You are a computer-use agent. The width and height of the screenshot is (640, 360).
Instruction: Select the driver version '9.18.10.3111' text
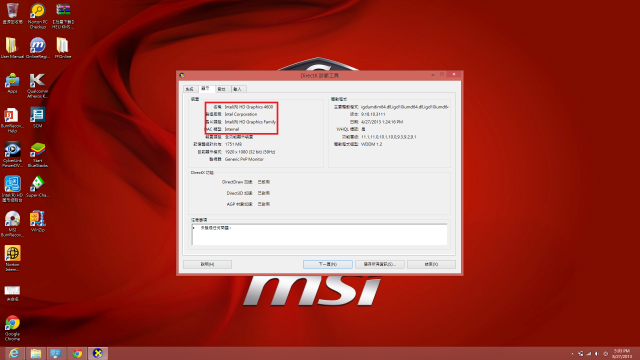click(373, 114)
